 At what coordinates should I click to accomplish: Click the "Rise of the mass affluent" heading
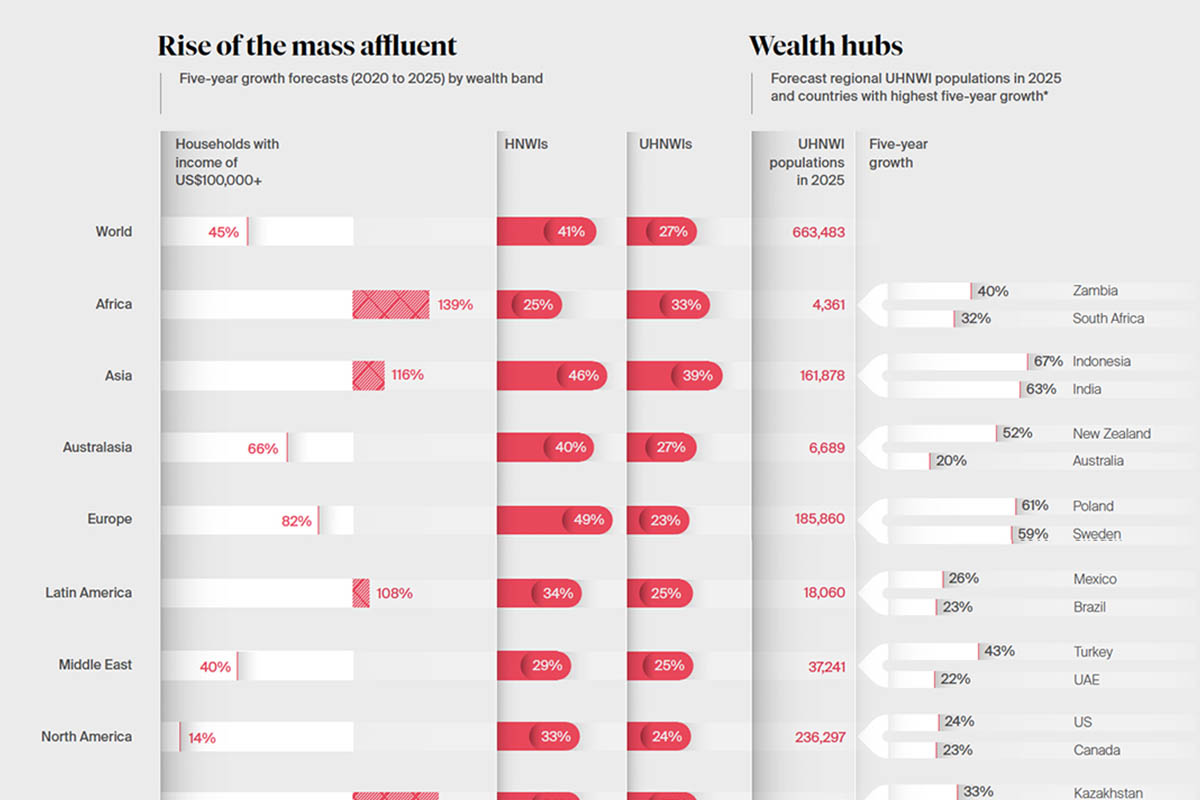pyautogui.click(x=307, y=46)
